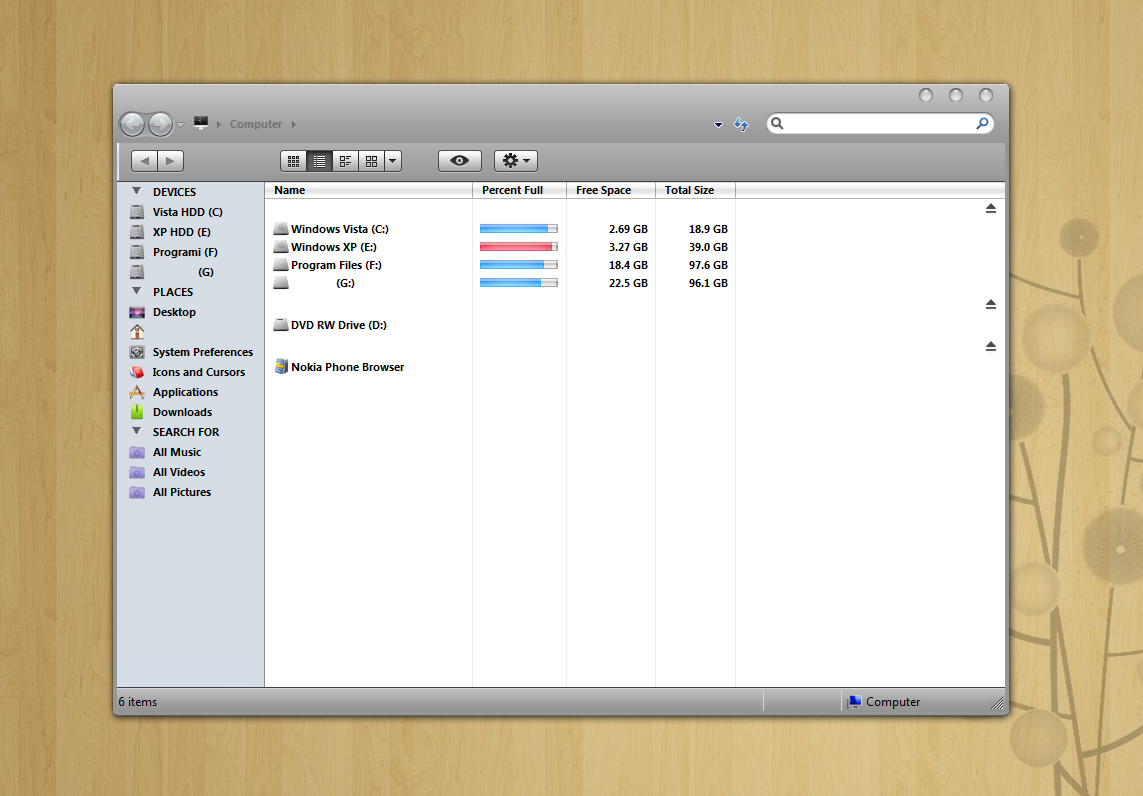
Task: Click 18.4 GB free space value
Action: [628, 265]
